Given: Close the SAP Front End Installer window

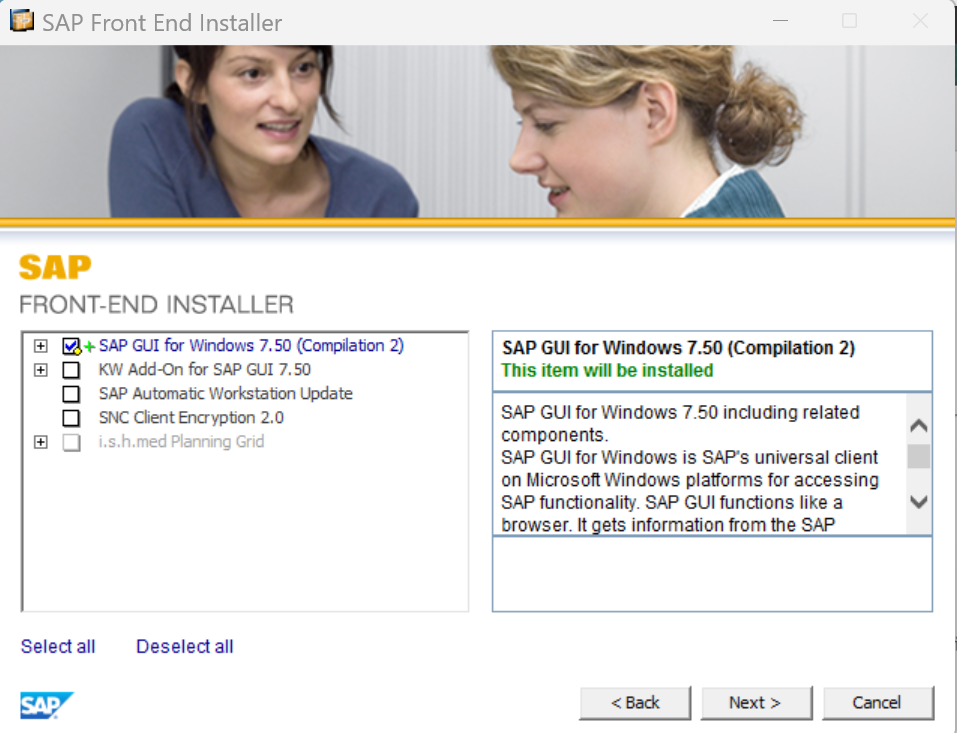Looking at the screenshot, I should click(920, 21).
